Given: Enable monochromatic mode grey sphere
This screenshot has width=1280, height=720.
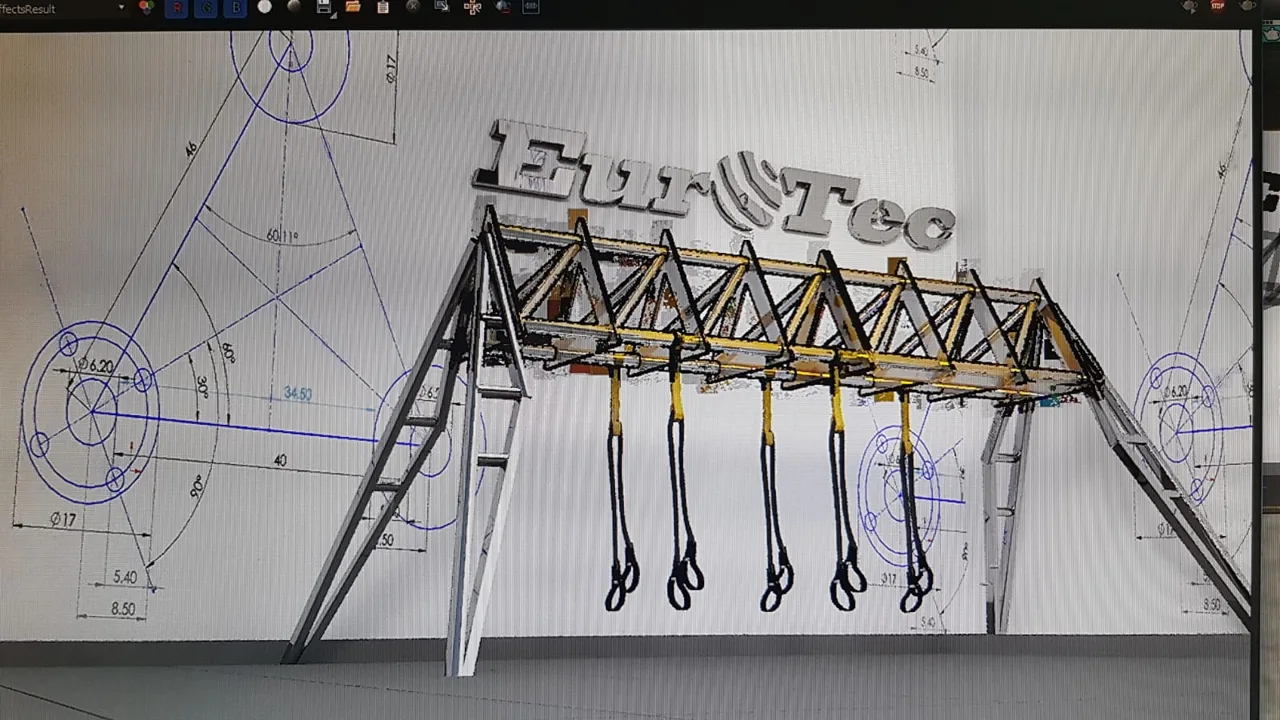Looking at the screenshot, I should pos(294,7).
